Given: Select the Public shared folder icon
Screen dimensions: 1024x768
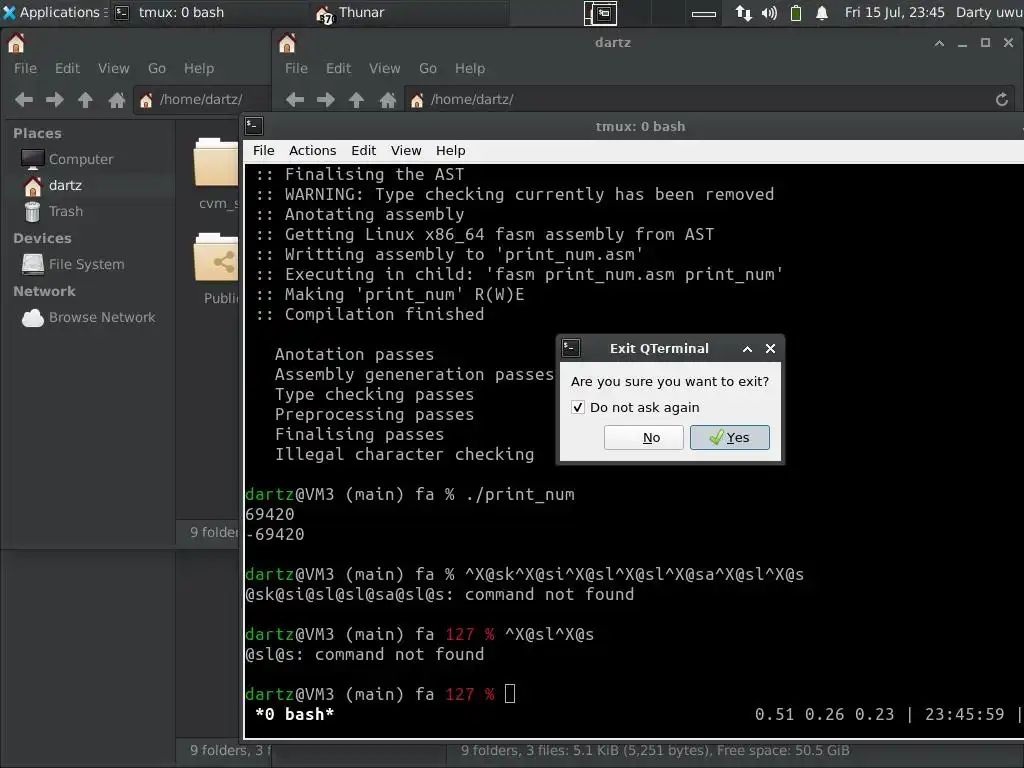Looking at the screenshot, I should tap(216, 259).
